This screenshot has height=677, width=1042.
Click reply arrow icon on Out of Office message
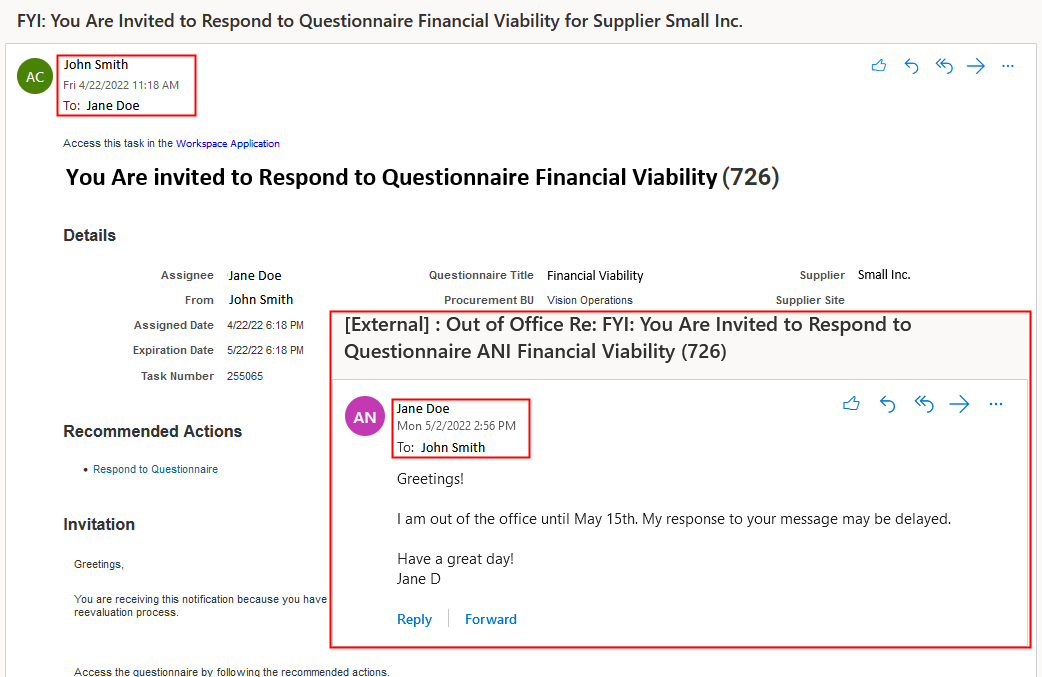click(x=887, y=404)
